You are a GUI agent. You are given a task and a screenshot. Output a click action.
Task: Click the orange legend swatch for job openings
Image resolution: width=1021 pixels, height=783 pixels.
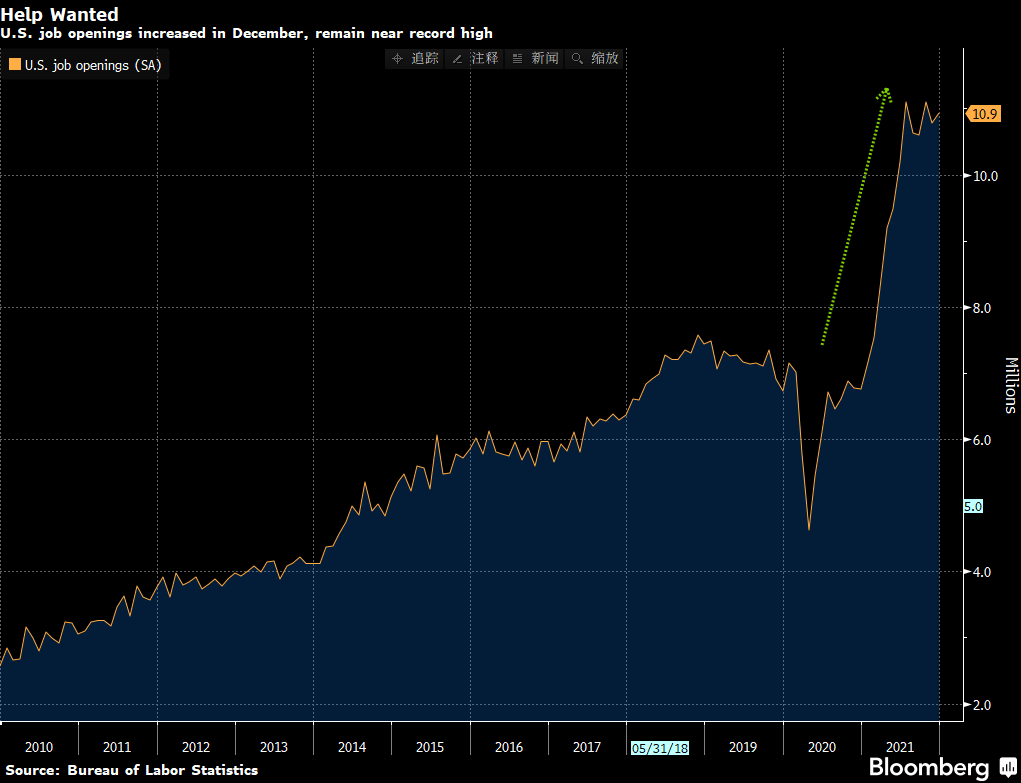tap(14, 66)
